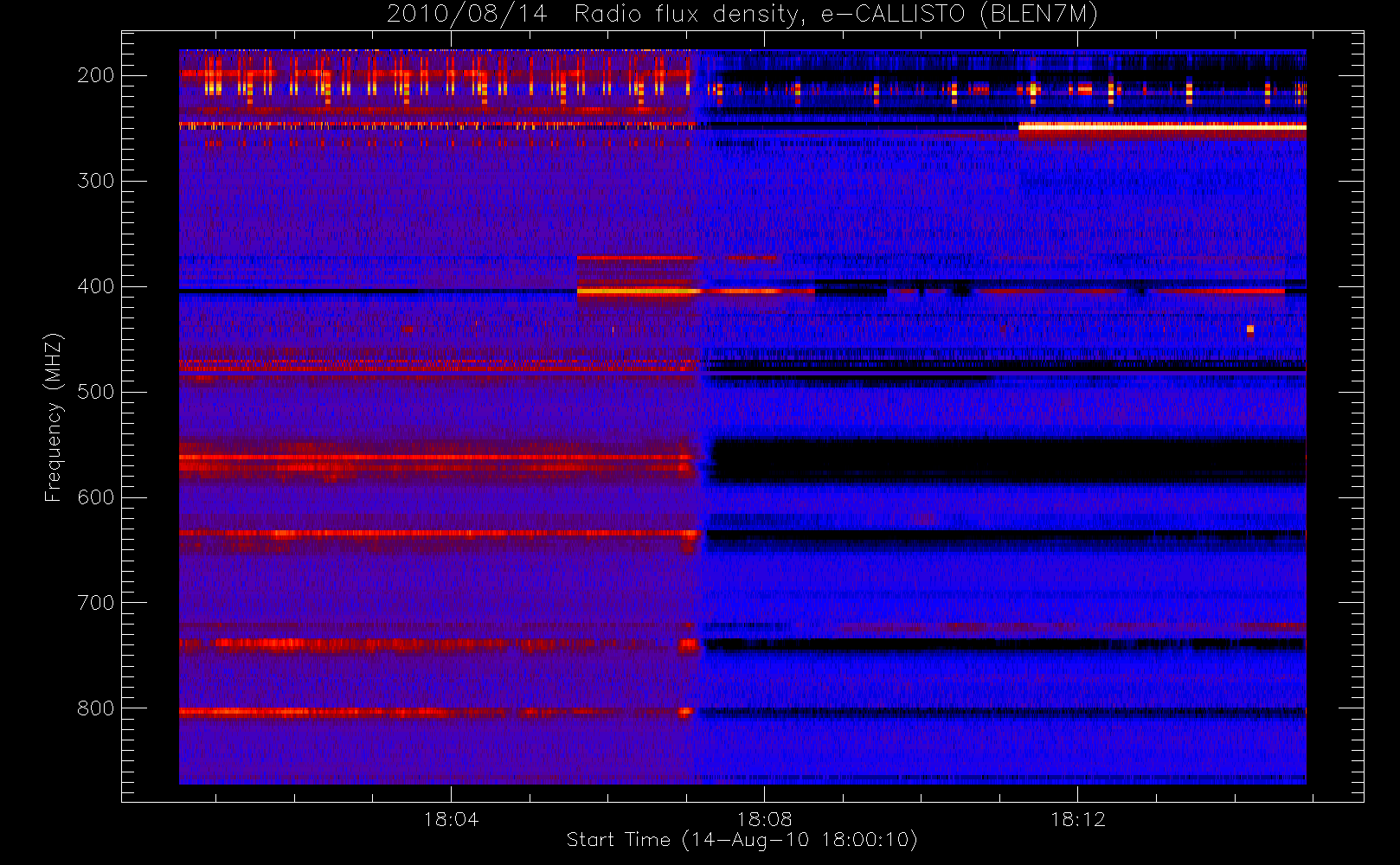The image size is (1400, 865).
Task: Click the 18:04 time tick label
Action: (x=451, y=819)
